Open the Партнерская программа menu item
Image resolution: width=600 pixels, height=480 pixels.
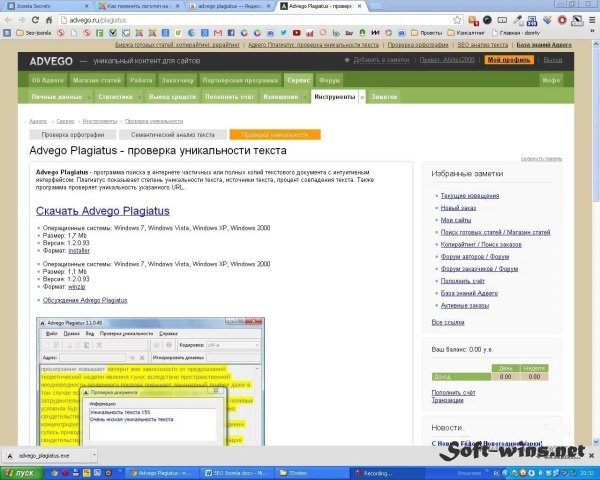240,80
